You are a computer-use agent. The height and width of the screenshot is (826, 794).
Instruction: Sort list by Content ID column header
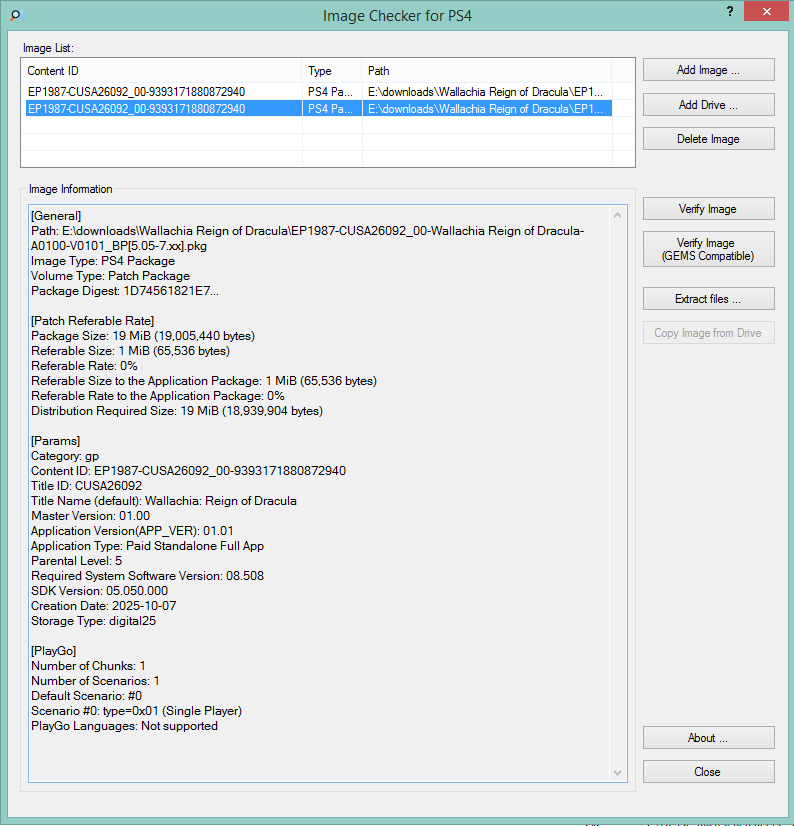tap(160, 71)
